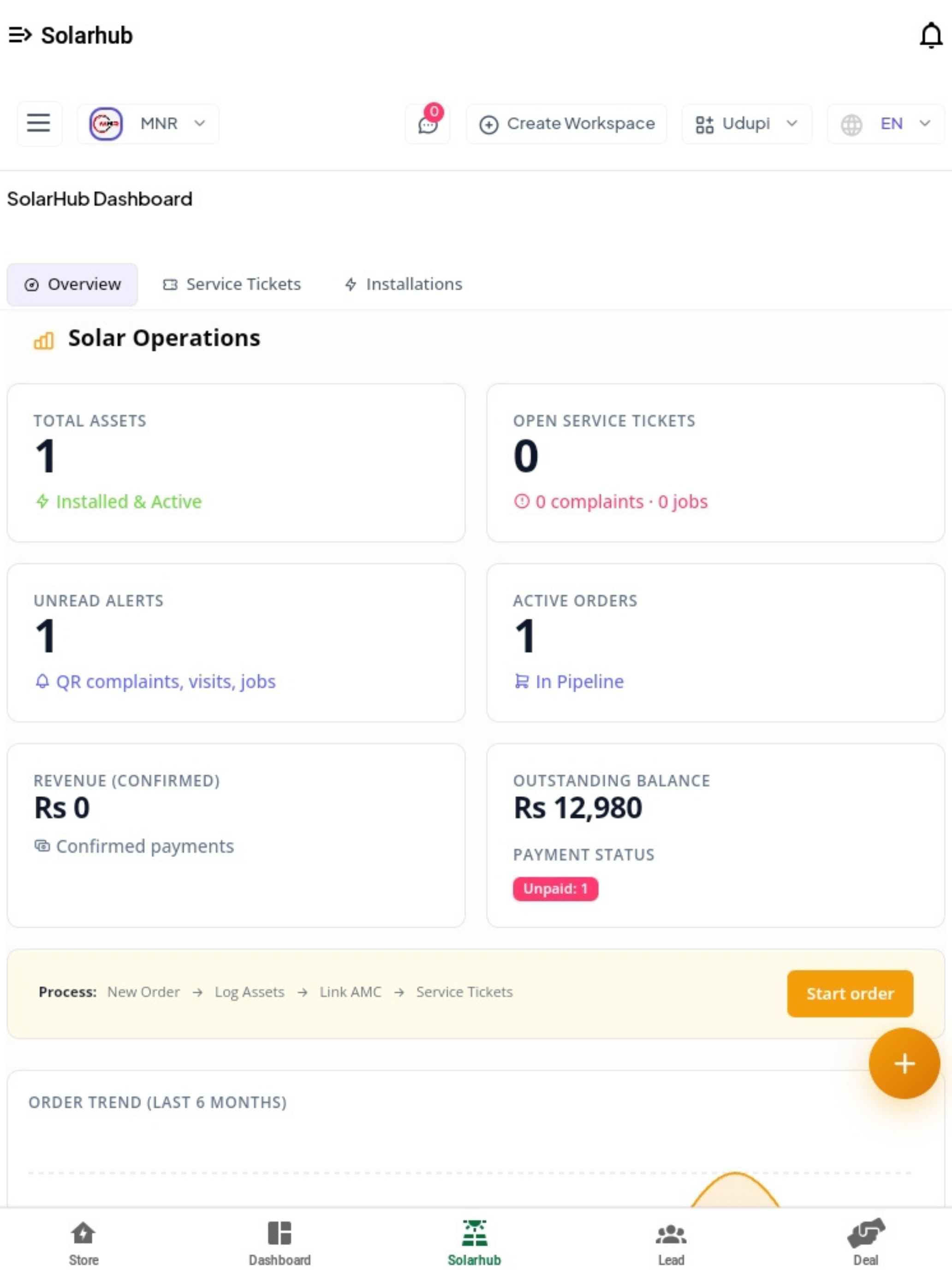Click the Start order button
The image size is (952, 1270).
tap(850, 993)
